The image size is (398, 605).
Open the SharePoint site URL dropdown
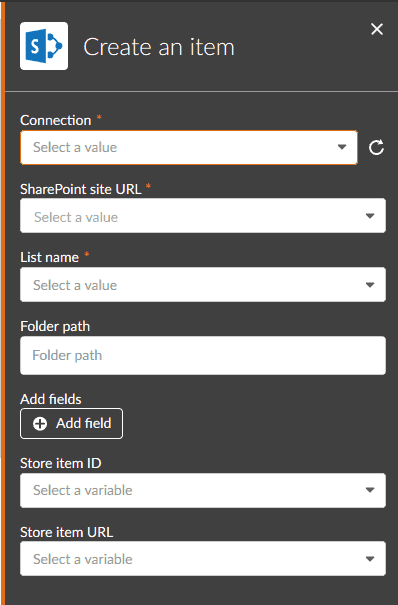[x=203, y=216]
